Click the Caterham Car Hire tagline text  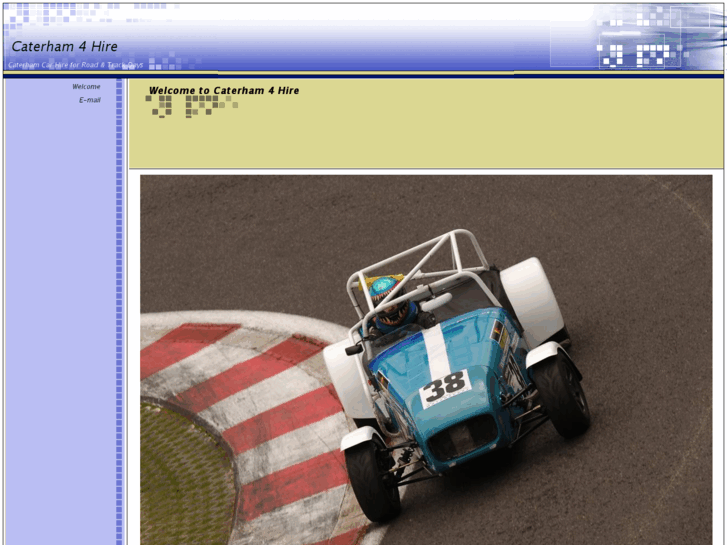point(75,65)
